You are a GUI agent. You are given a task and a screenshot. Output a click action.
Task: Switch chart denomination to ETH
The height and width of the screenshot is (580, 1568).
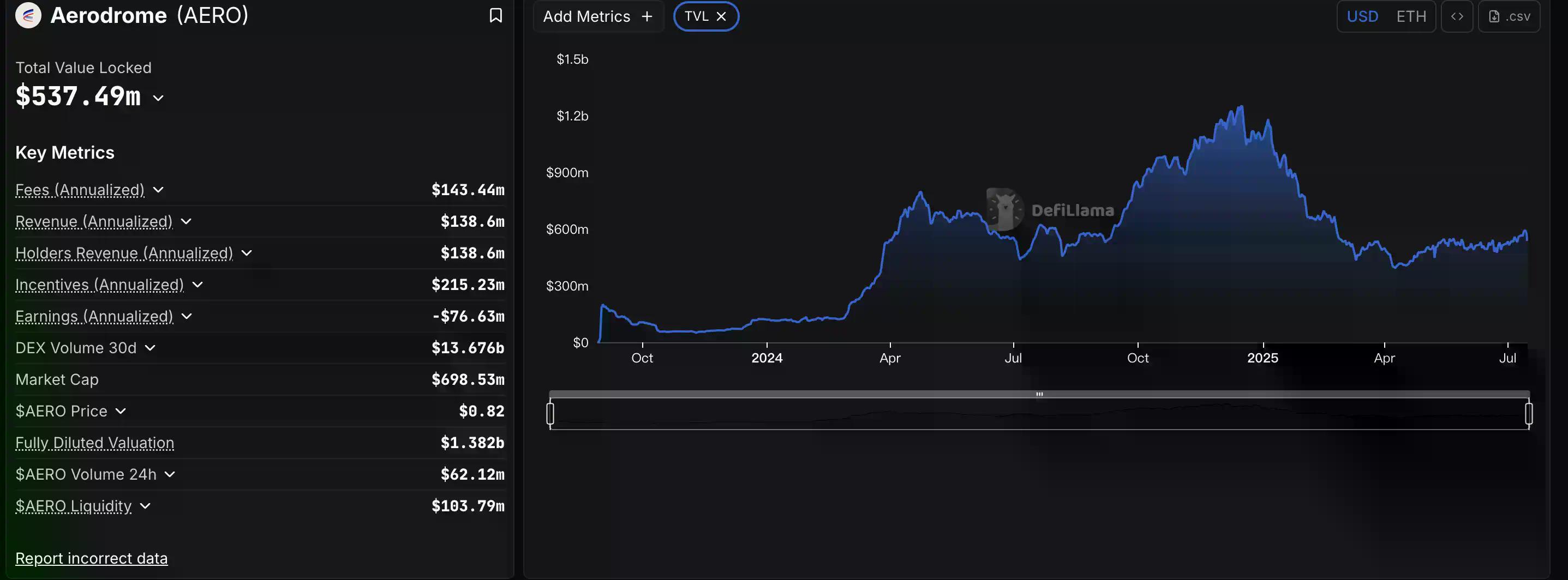coord(1411,16)
